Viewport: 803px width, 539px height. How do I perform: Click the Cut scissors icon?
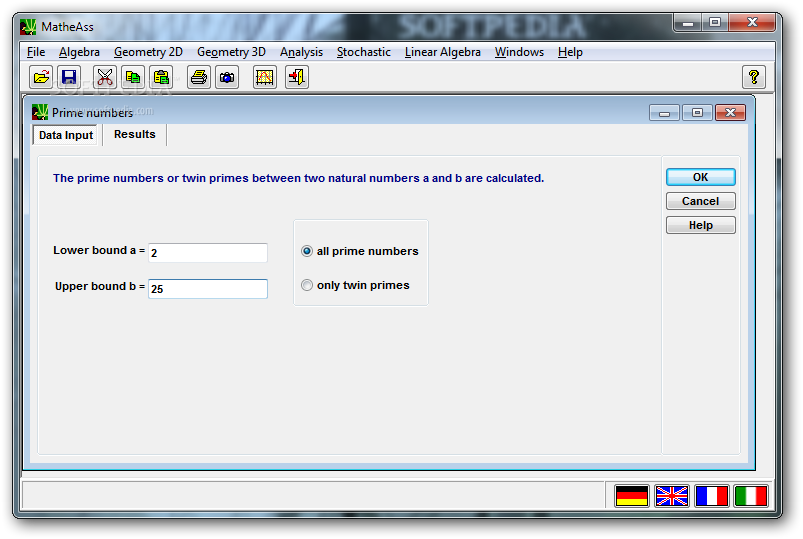point(104,77)
